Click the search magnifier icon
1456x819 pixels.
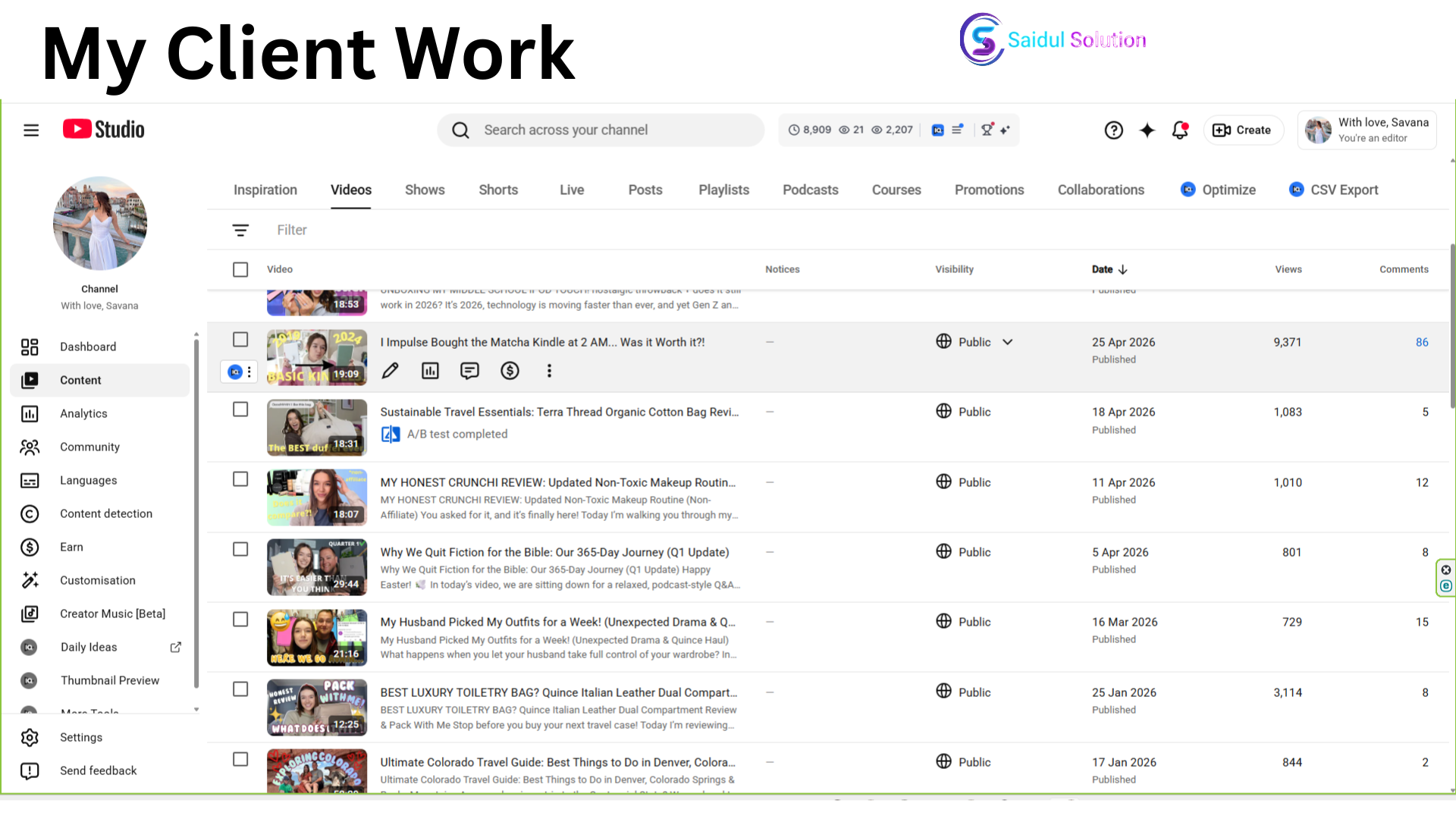point(460,130)
